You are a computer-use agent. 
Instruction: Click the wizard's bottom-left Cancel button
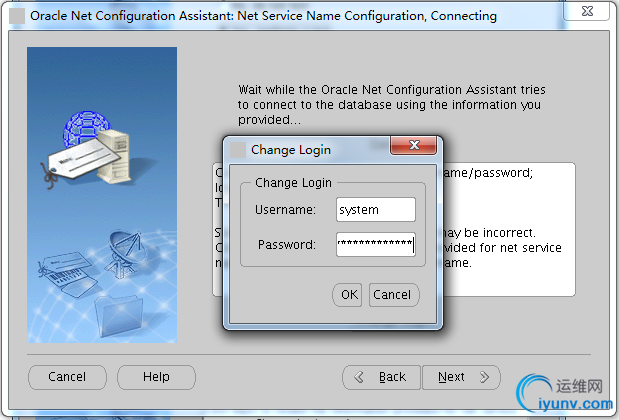67,377
